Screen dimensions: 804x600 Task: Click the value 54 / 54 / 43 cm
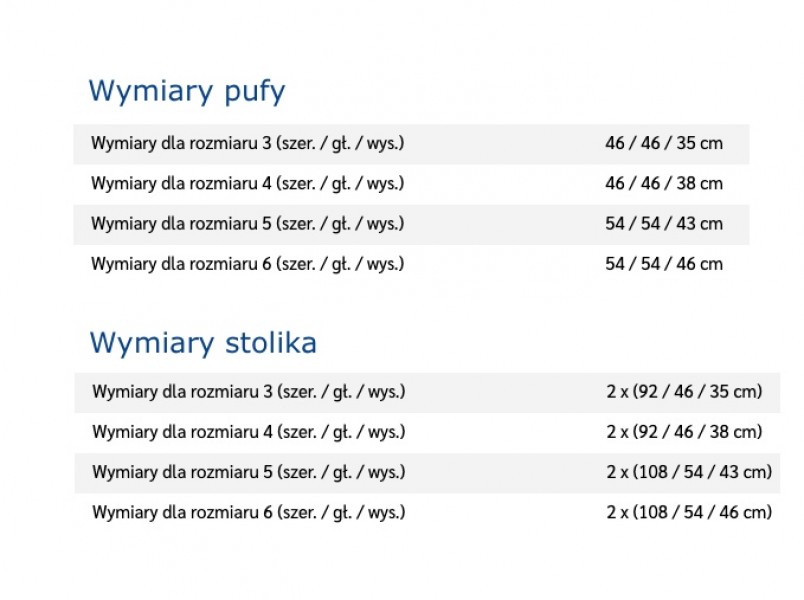tap(664, 224)
